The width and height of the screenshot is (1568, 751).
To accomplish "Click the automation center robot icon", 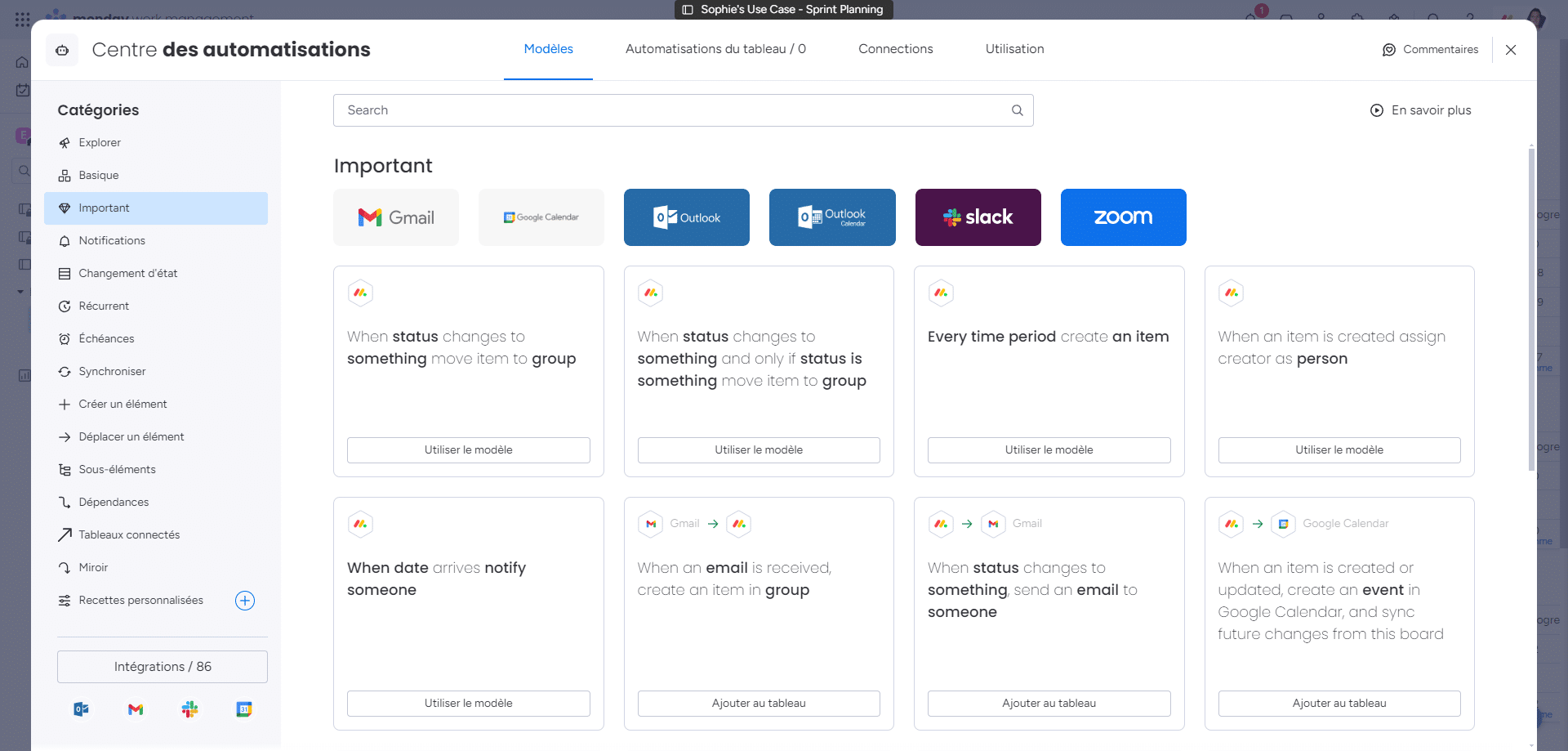I will 62,50.
